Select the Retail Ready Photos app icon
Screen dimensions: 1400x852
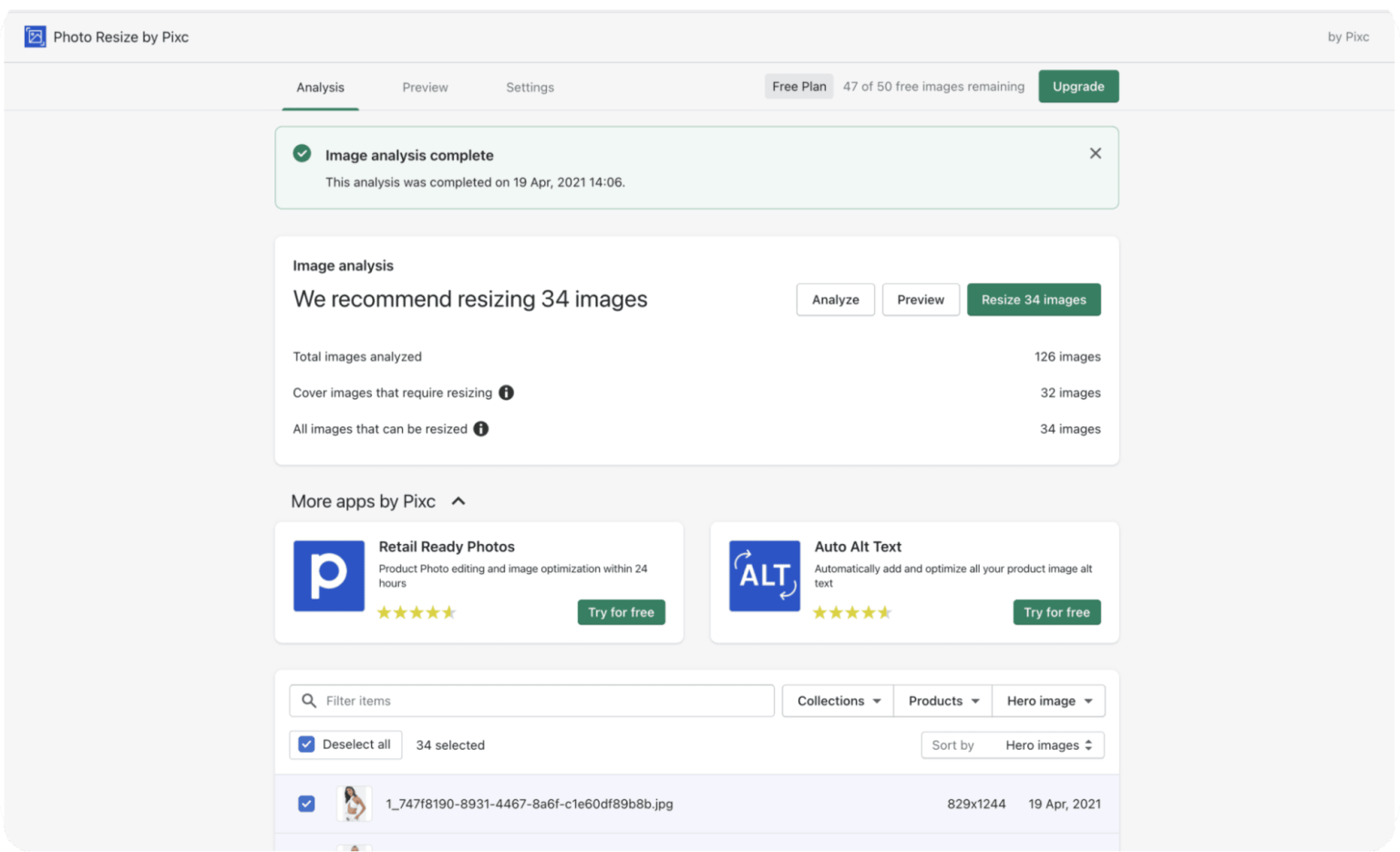tap(329, 575)
